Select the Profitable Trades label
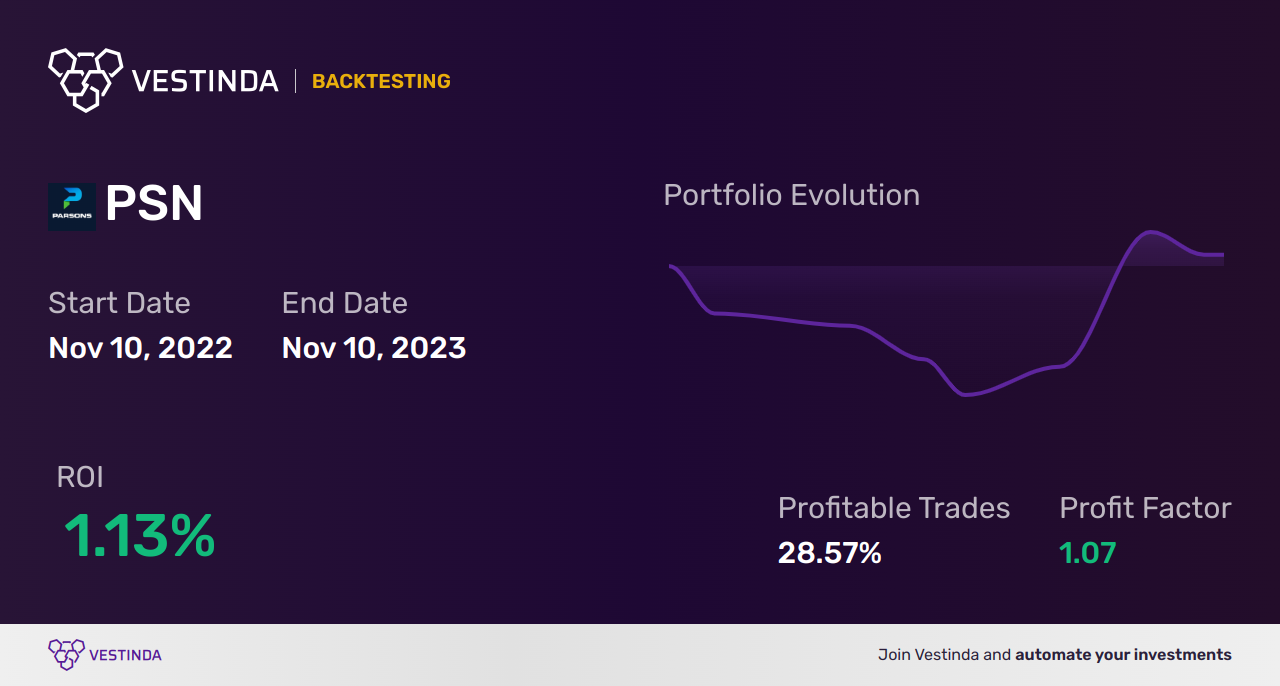This screenshot has width=1280, height=686. 894,508
